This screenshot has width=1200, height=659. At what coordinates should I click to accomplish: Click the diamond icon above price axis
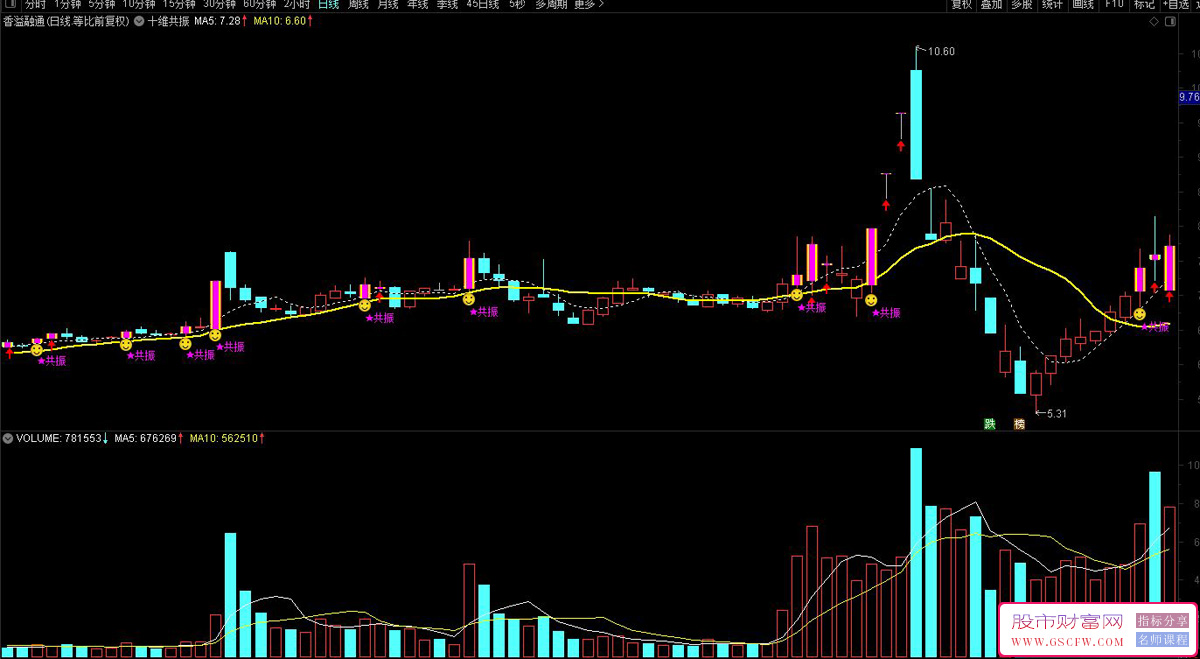click(1154, 21)
